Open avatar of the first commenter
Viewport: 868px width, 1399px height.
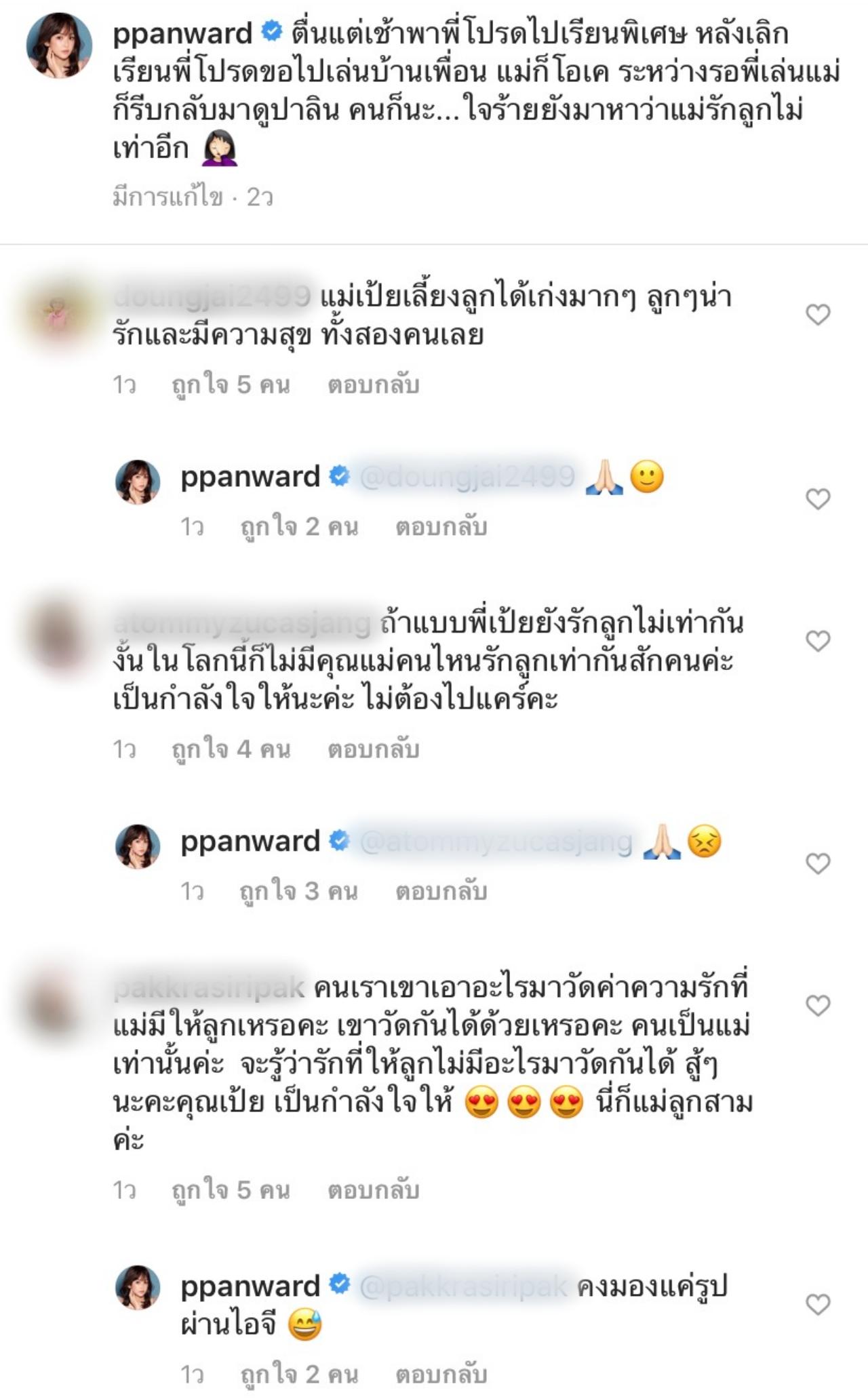pyautogui.click(x=59, y=315)
